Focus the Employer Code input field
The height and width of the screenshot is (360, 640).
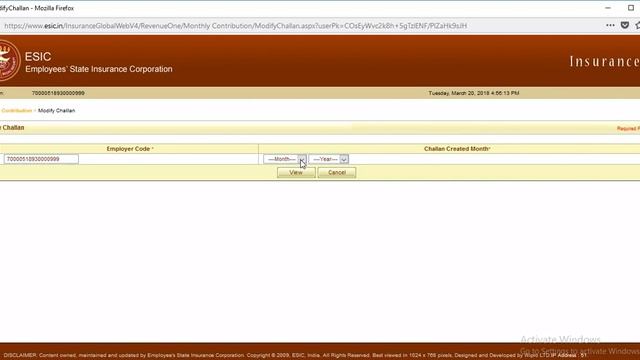(x=41, y=159)
